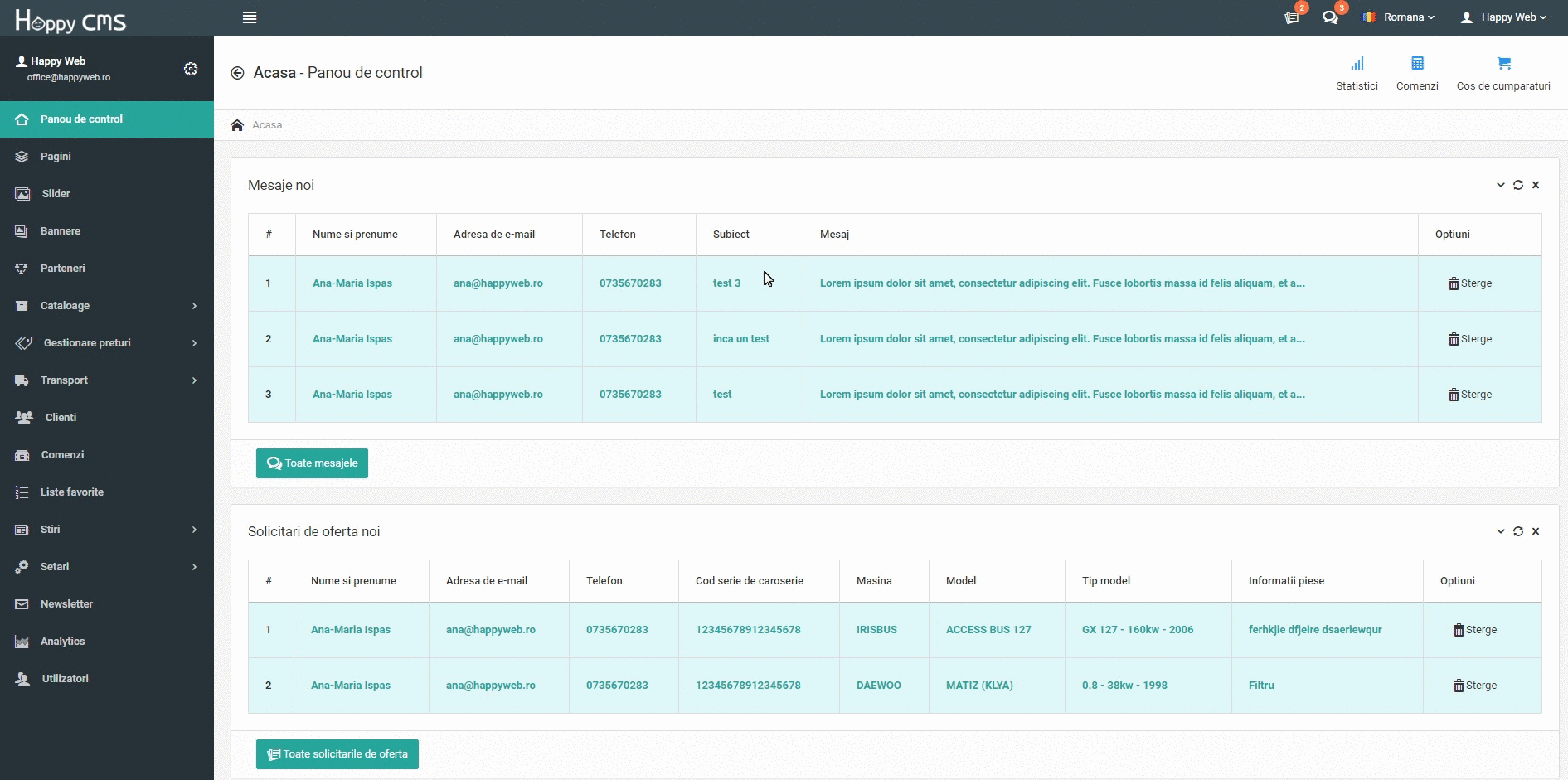1568x780 pixels.
Task: Open the Statistici shortcut
Action: coord(1357,73)
